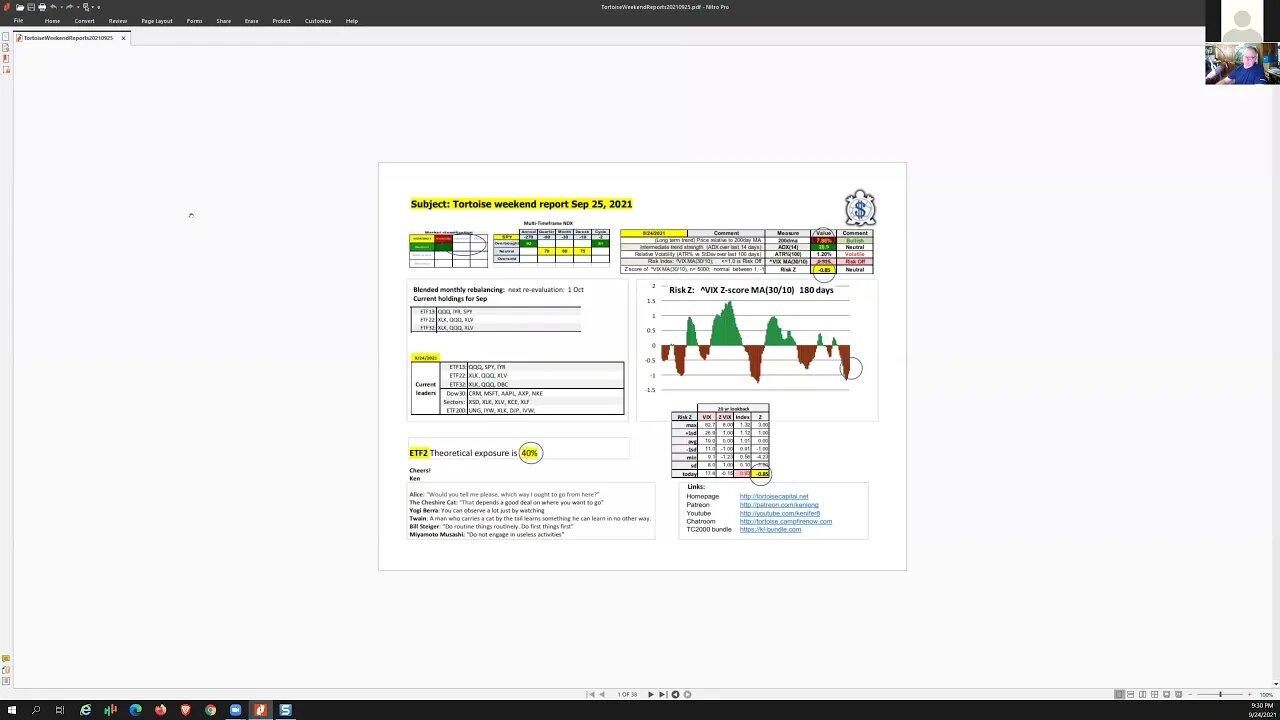Go to the previous page
This screenshot has height=720, width=1280.
602,694
